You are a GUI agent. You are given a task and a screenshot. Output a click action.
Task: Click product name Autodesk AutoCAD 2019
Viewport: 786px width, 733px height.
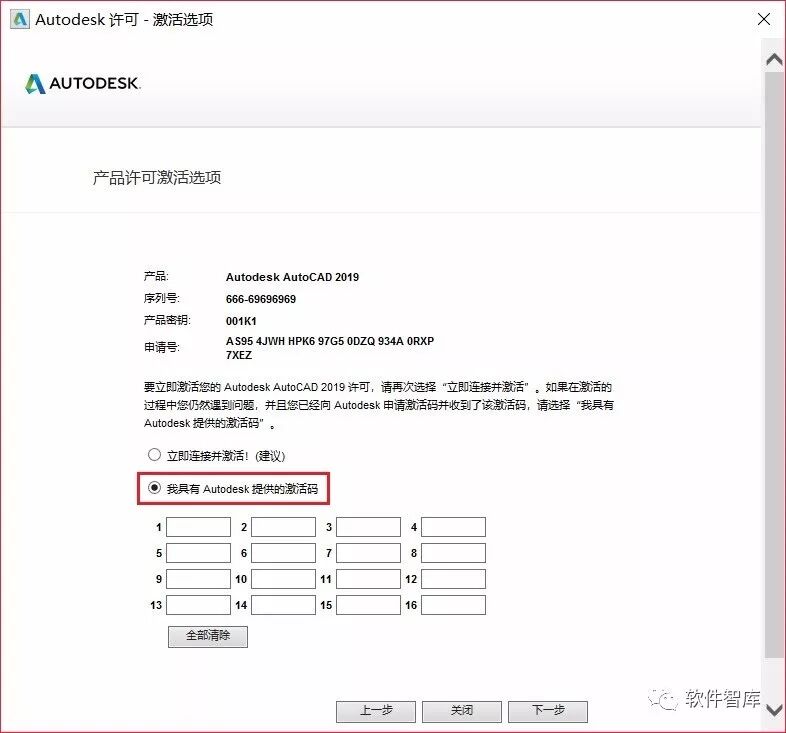point(292,277)
